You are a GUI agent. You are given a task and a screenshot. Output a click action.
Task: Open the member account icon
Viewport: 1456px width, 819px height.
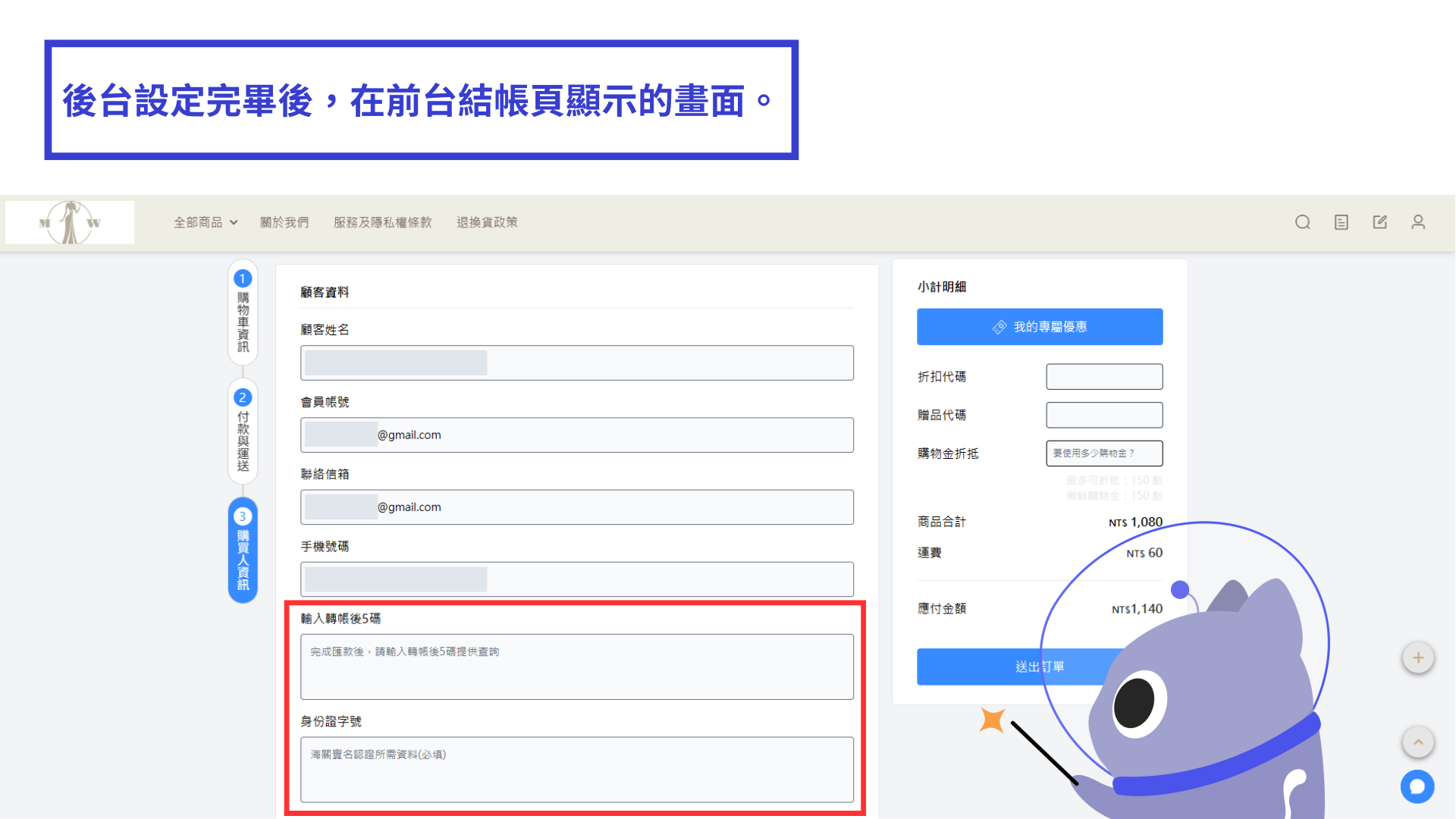pos(1418,222)
